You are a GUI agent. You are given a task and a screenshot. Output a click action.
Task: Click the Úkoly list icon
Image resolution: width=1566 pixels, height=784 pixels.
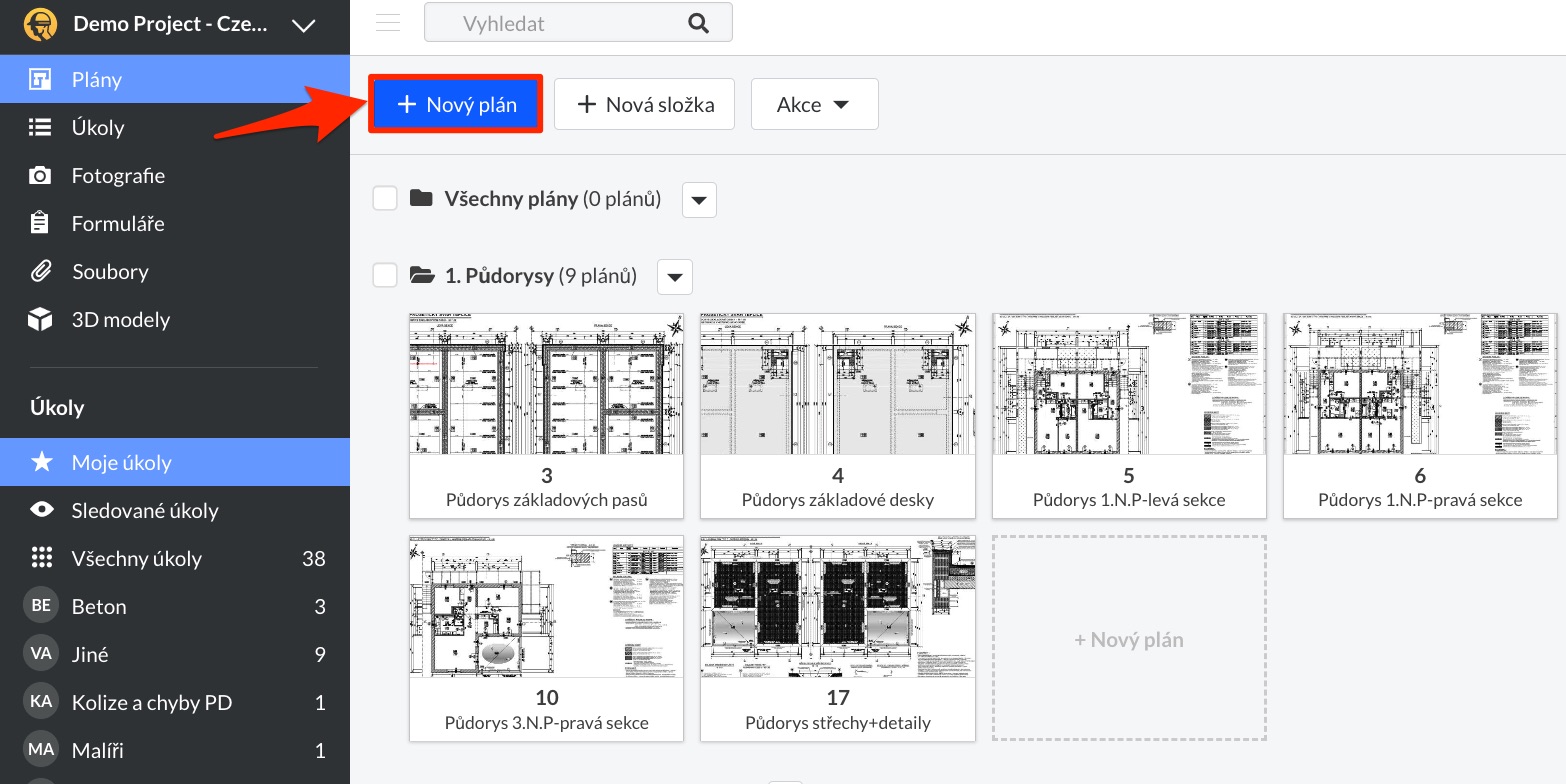tap(40, 127)
